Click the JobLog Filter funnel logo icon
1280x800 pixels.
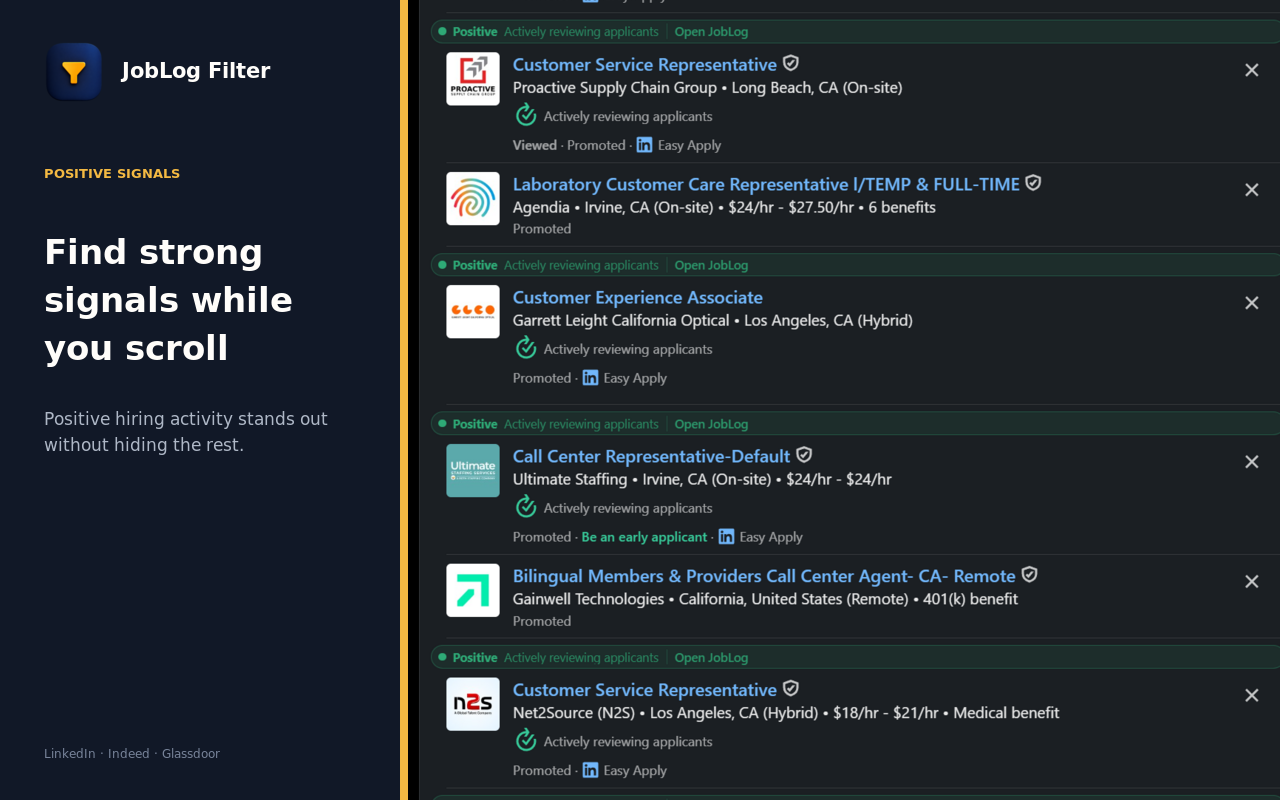74,72
